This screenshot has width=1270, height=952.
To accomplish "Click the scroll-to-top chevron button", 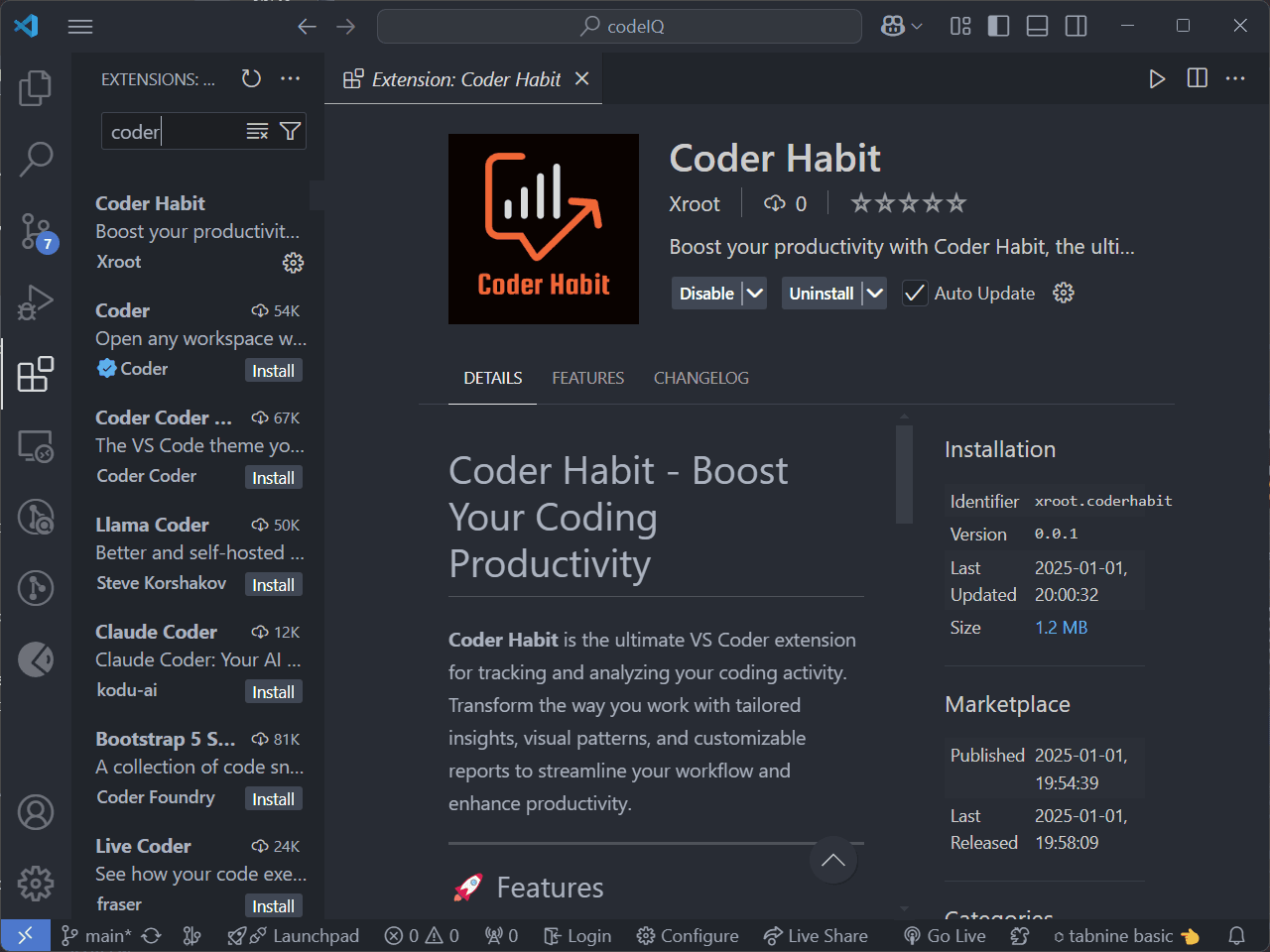I will (x=833, y=861).
